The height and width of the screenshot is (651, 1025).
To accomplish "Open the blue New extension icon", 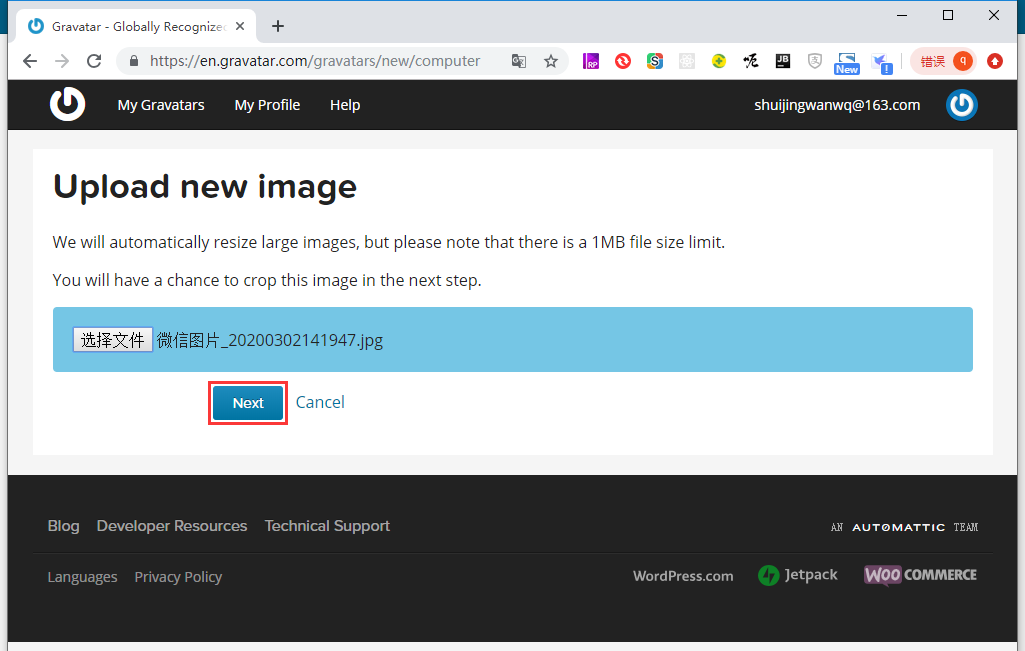I will 847,63.
